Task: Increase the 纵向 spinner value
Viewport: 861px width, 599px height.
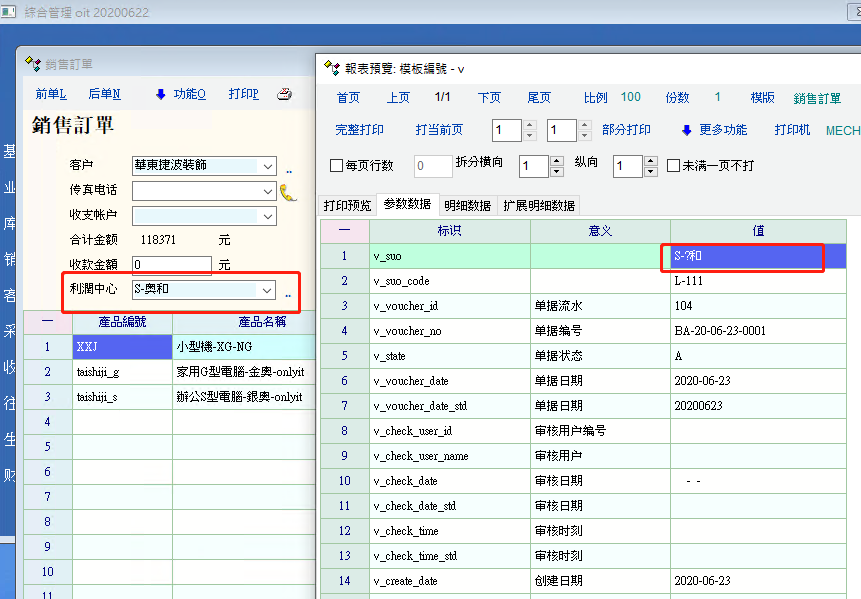Action: [650, 161]
